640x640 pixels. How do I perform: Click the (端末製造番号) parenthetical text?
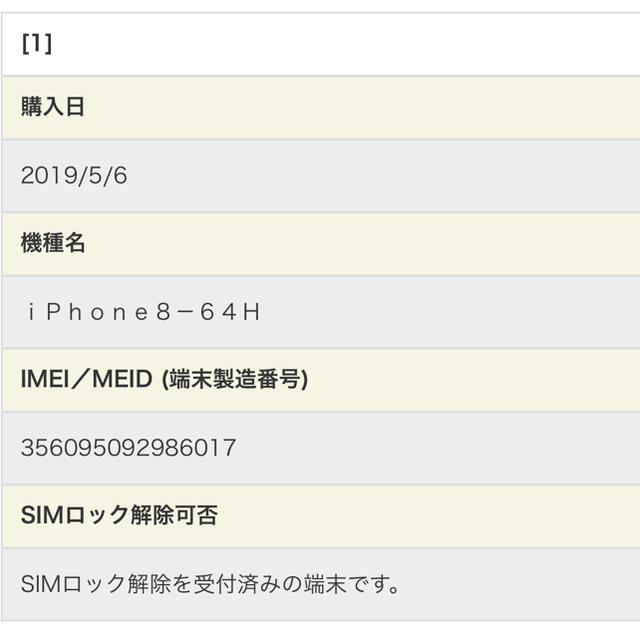tap(235, 379)
